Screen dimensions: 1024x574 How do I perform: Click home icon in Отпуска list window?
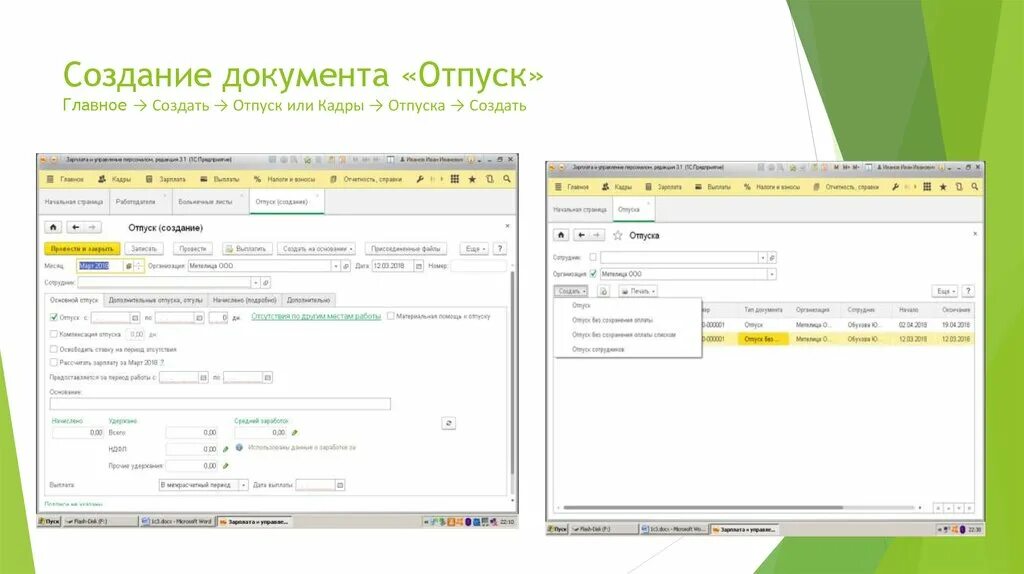561,235
